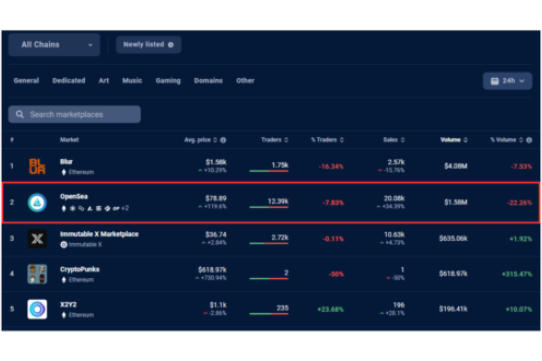
Task: Sort by the Volume column arrows
Action: click(x=466, y=140)
